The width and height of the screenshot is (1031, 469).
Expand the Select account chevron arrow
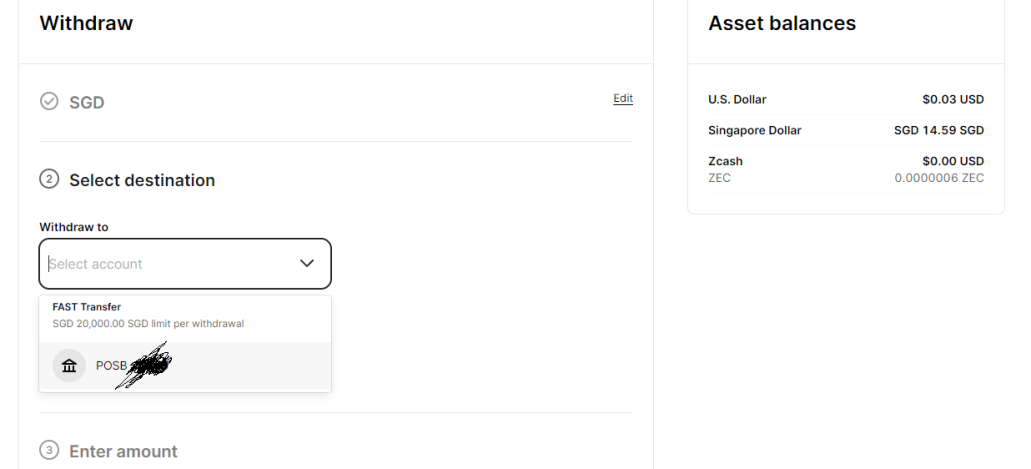pos(306,263)
